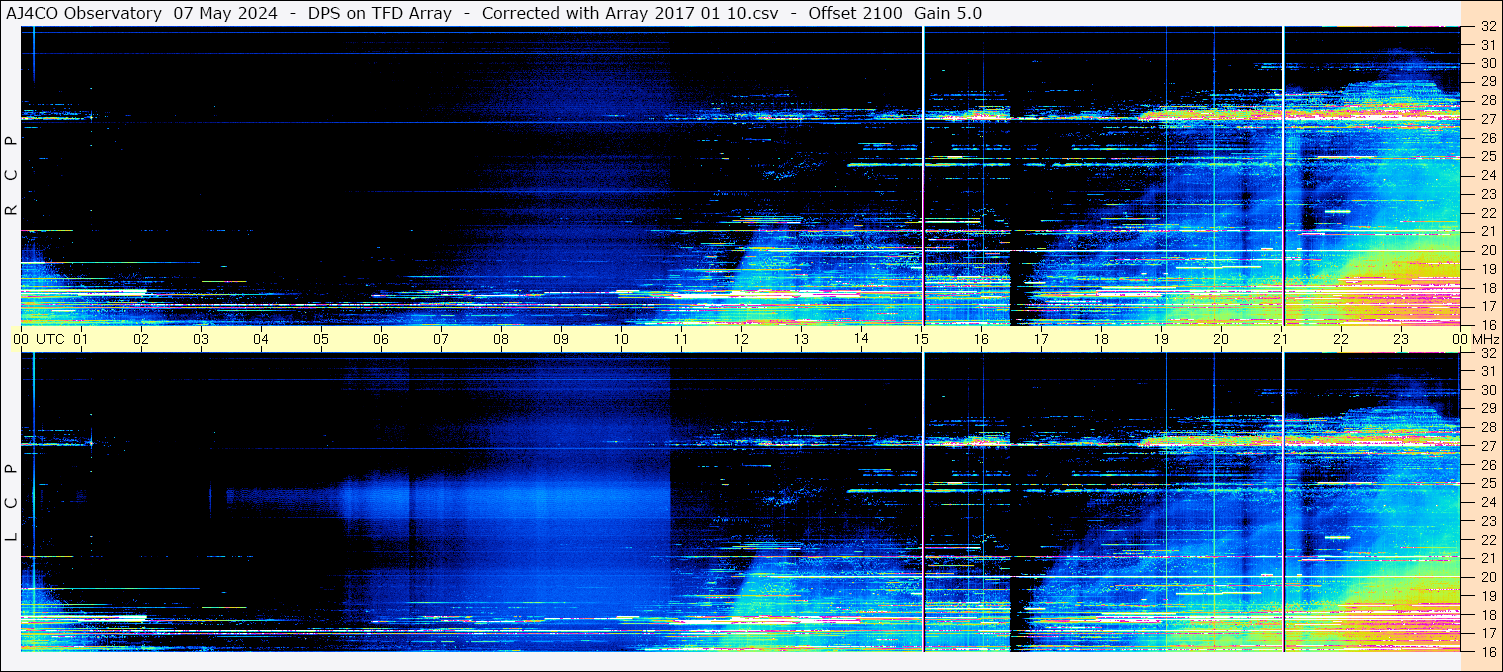Click the 01 hour tick label
This screenshot has height=672, width=1503.
coord(81,339)
